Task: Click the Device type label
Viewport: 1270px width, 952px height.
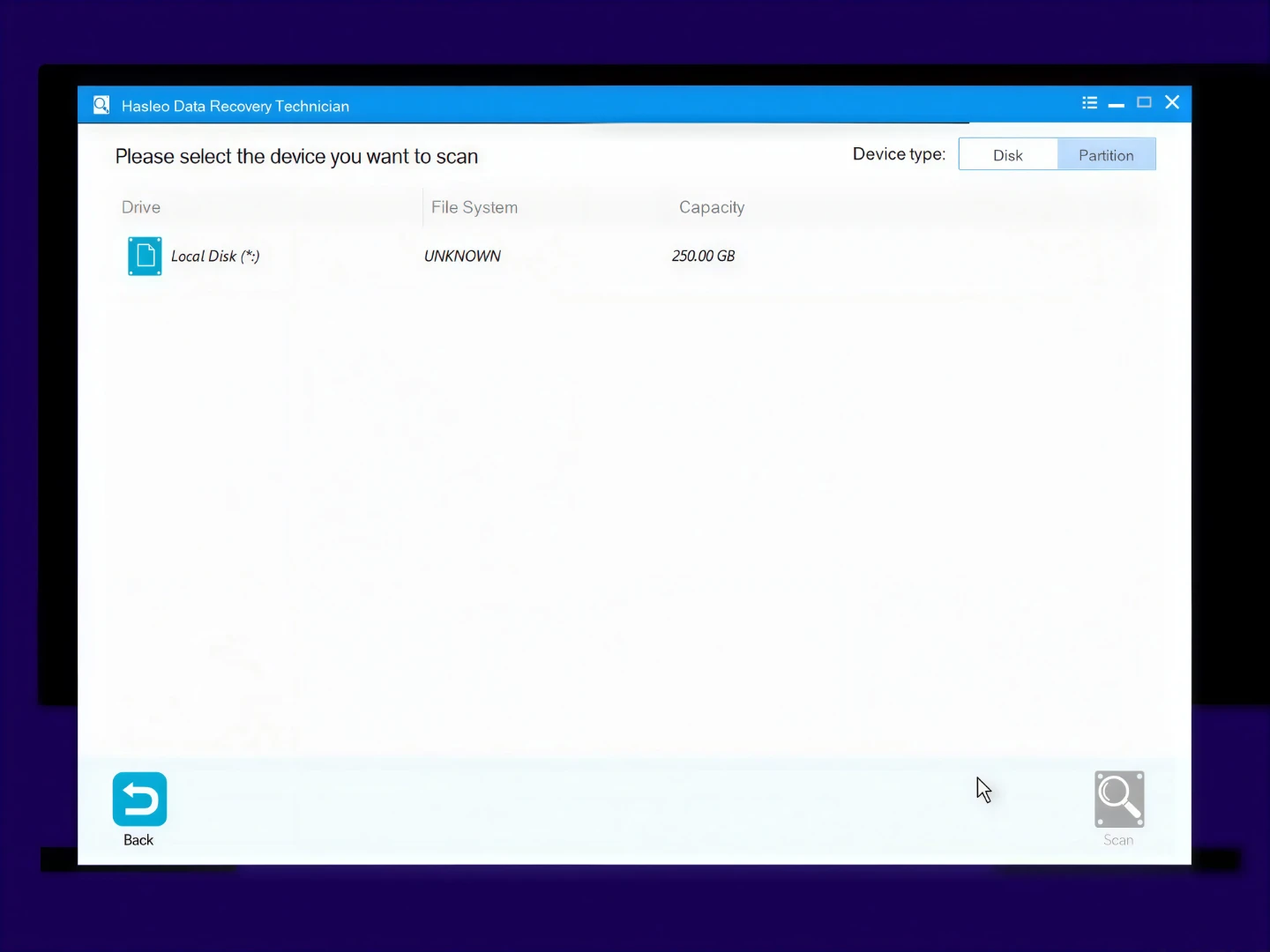Action: [x=899, y=154]
